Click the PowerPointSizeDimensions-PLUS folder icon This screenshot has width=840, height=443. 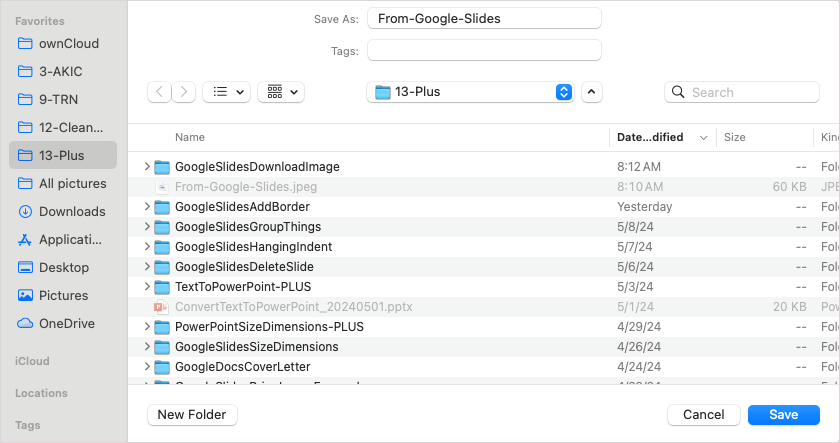click(162, 327)
